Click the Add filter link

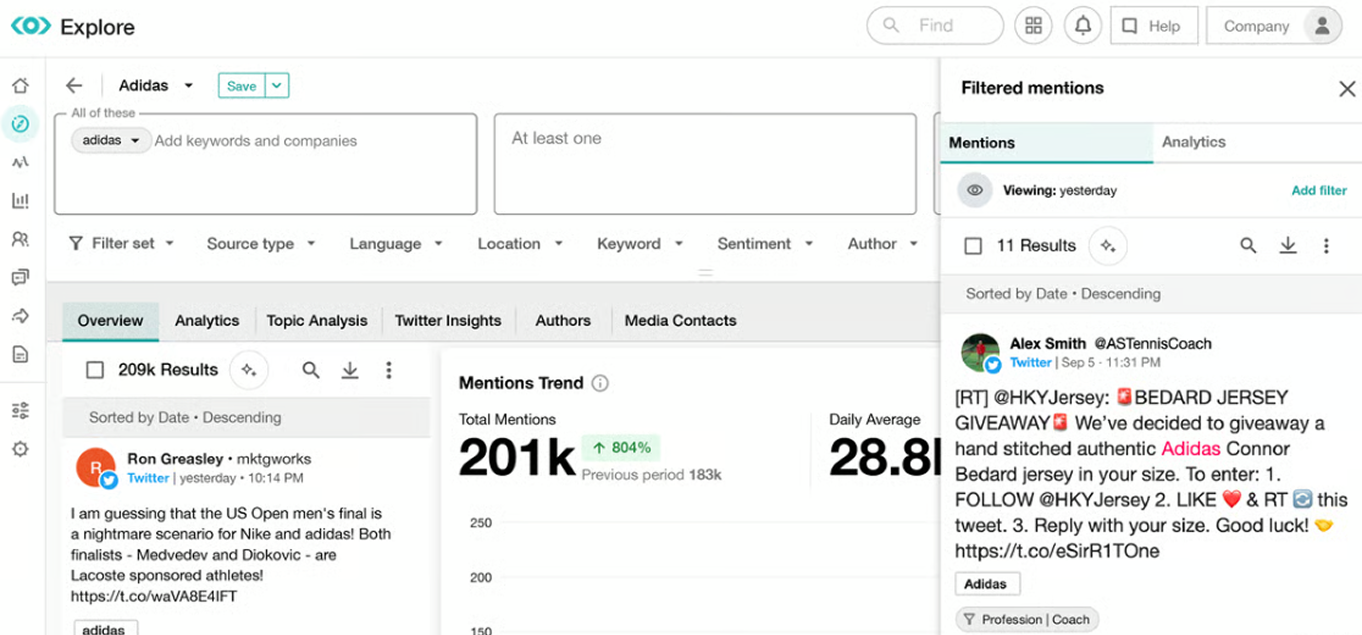1318,190
